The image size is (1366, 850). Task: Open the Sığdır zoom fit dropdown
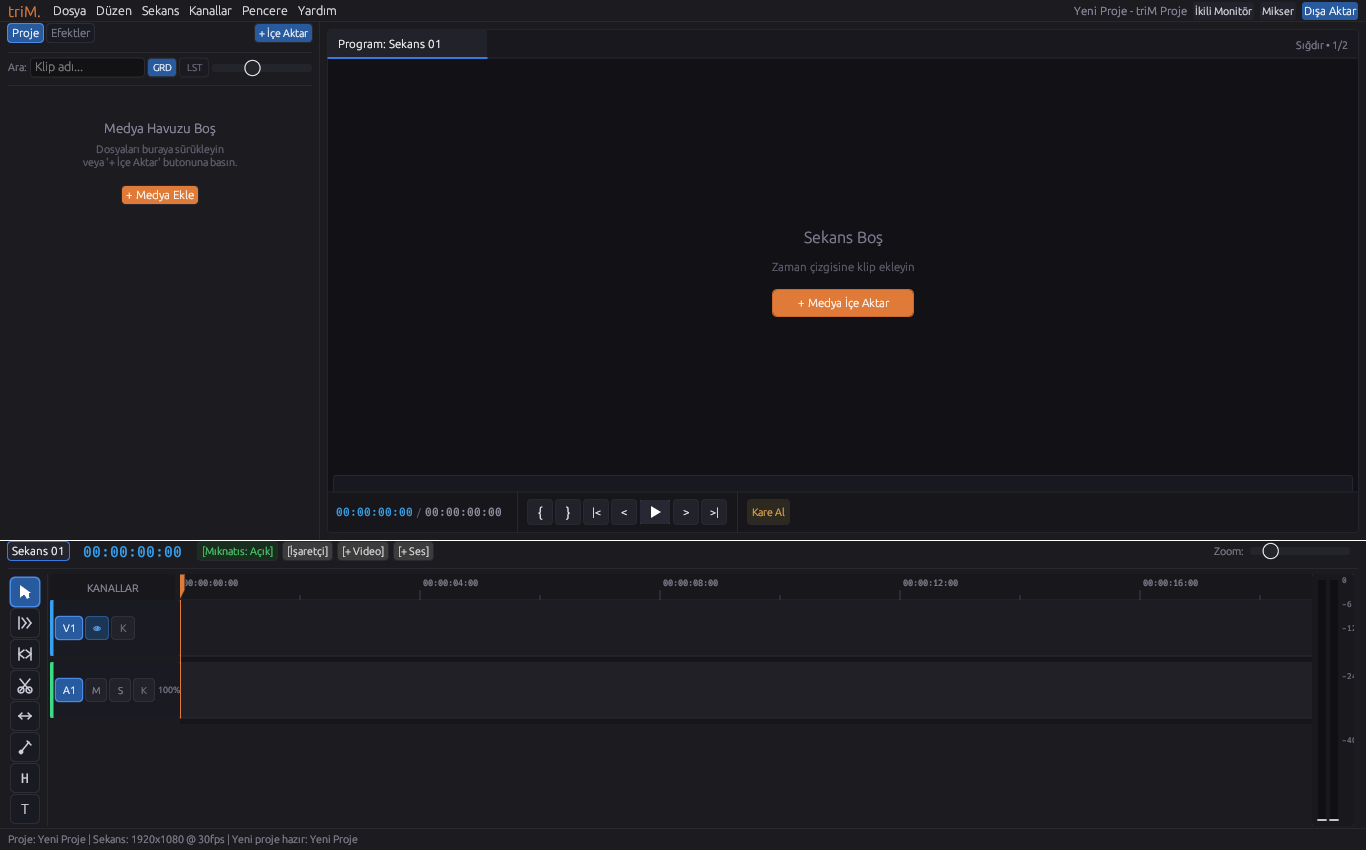(x=1321, y=45)
